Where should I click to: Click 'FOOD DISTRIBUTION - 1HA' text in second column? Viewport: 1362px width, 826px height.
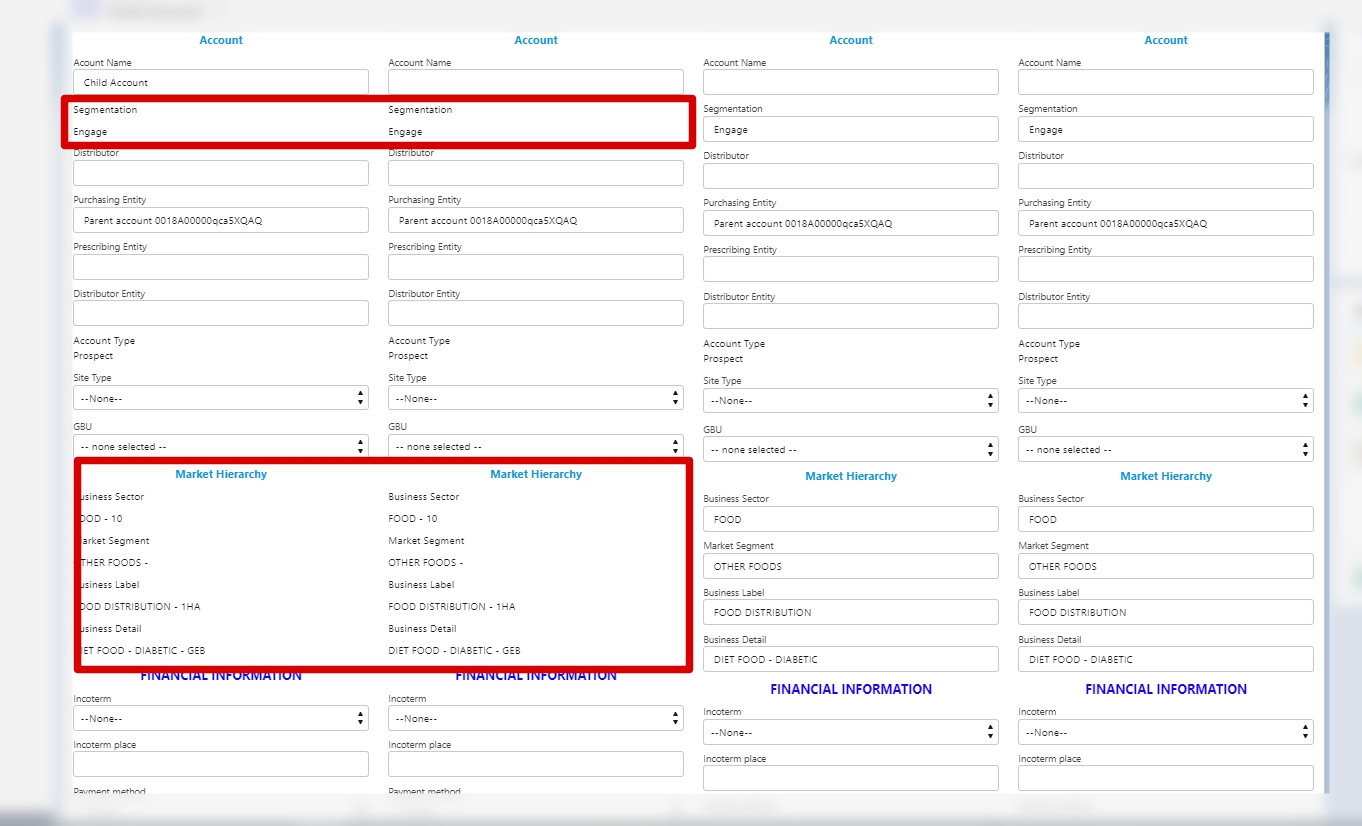coord(452,607)
